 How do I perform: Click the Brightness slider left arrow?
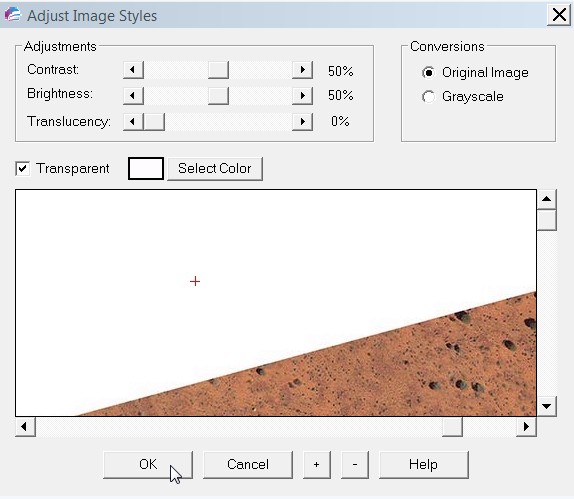(133, 96)
